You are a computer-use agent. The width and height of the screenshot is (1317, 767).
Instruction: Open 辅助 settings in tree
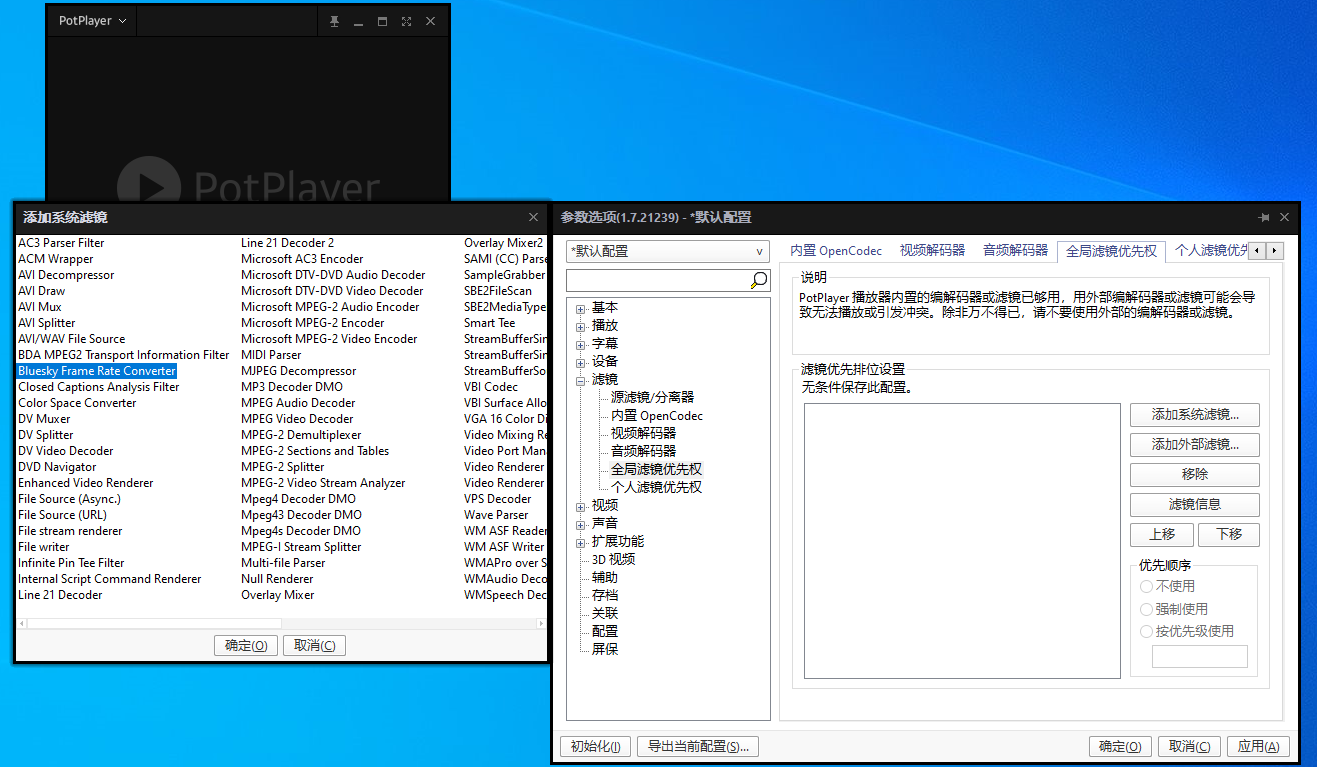(604, 577)
